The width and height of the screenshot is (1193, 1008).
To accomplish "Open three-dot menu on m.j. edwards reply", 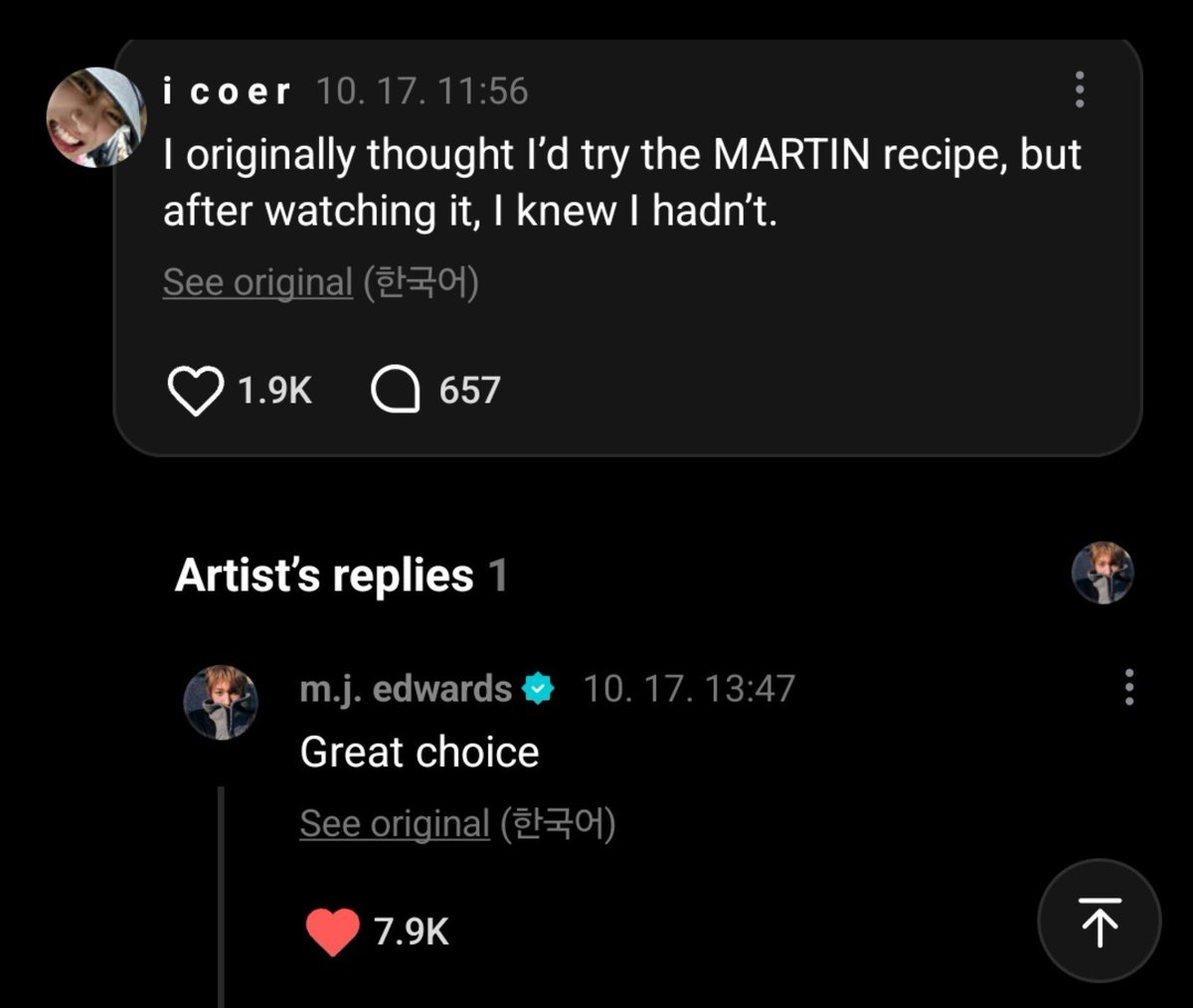I will point(1128,687).
